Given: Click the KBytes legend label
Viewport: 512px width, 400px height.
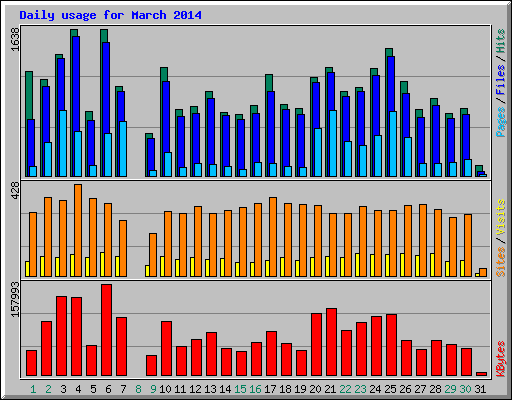Looking at the screenshot, I should click(x=501, y=359).
